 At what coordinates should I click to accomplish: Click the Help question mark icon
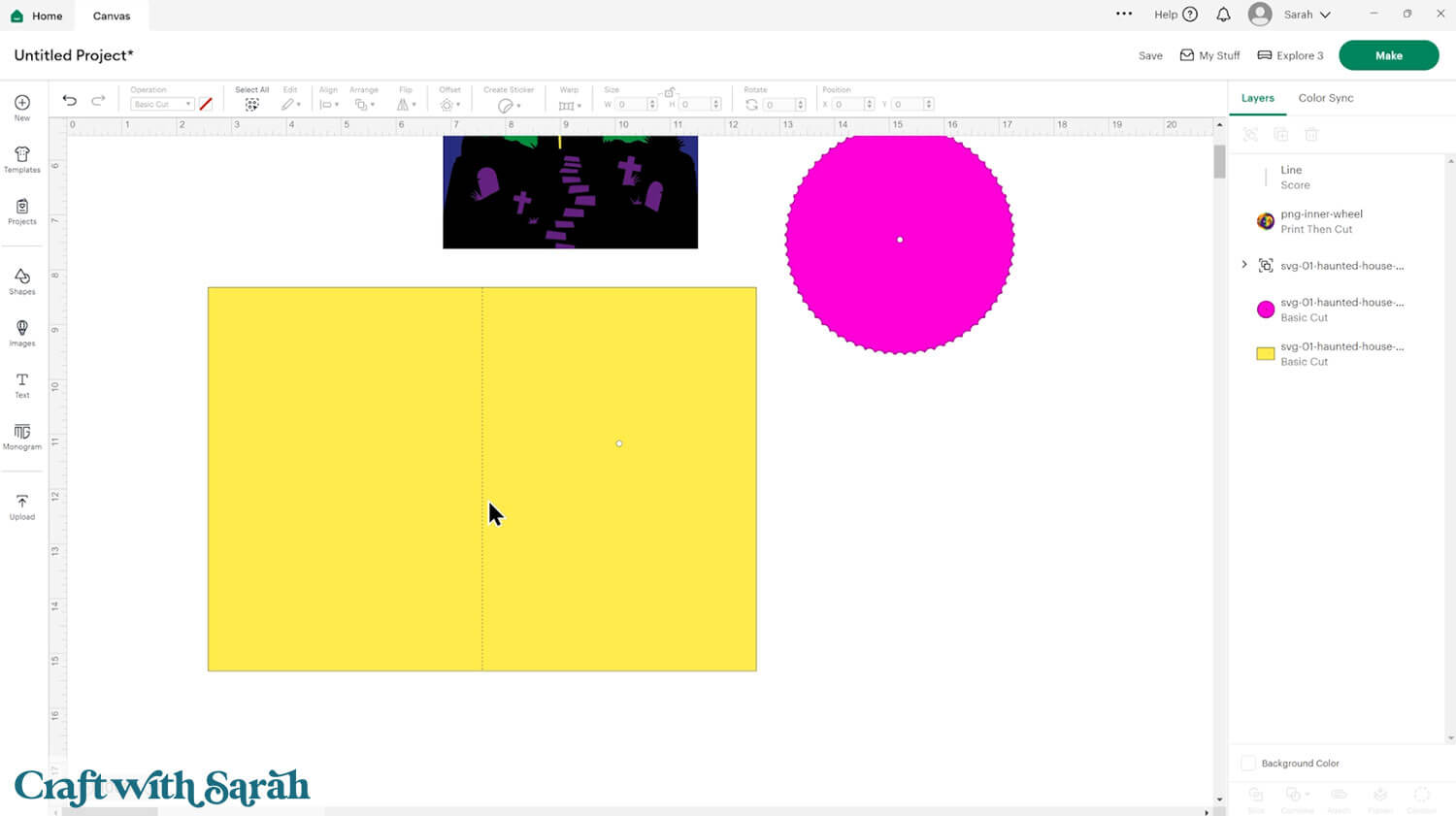[1190, 15]
